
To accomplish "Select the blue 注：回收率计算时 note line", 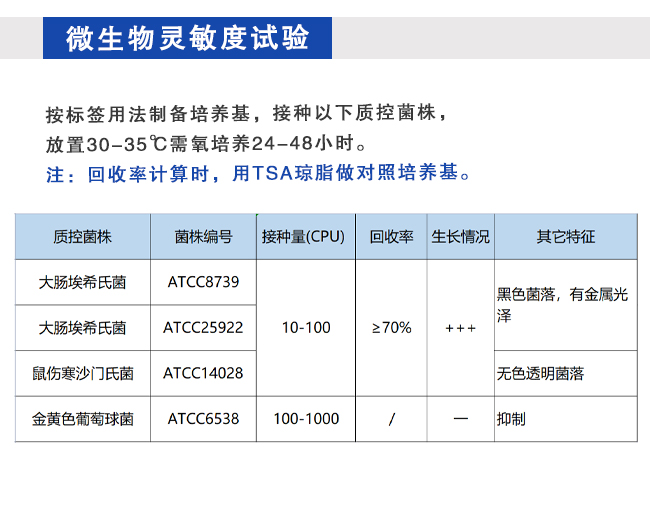I will 259,173.
